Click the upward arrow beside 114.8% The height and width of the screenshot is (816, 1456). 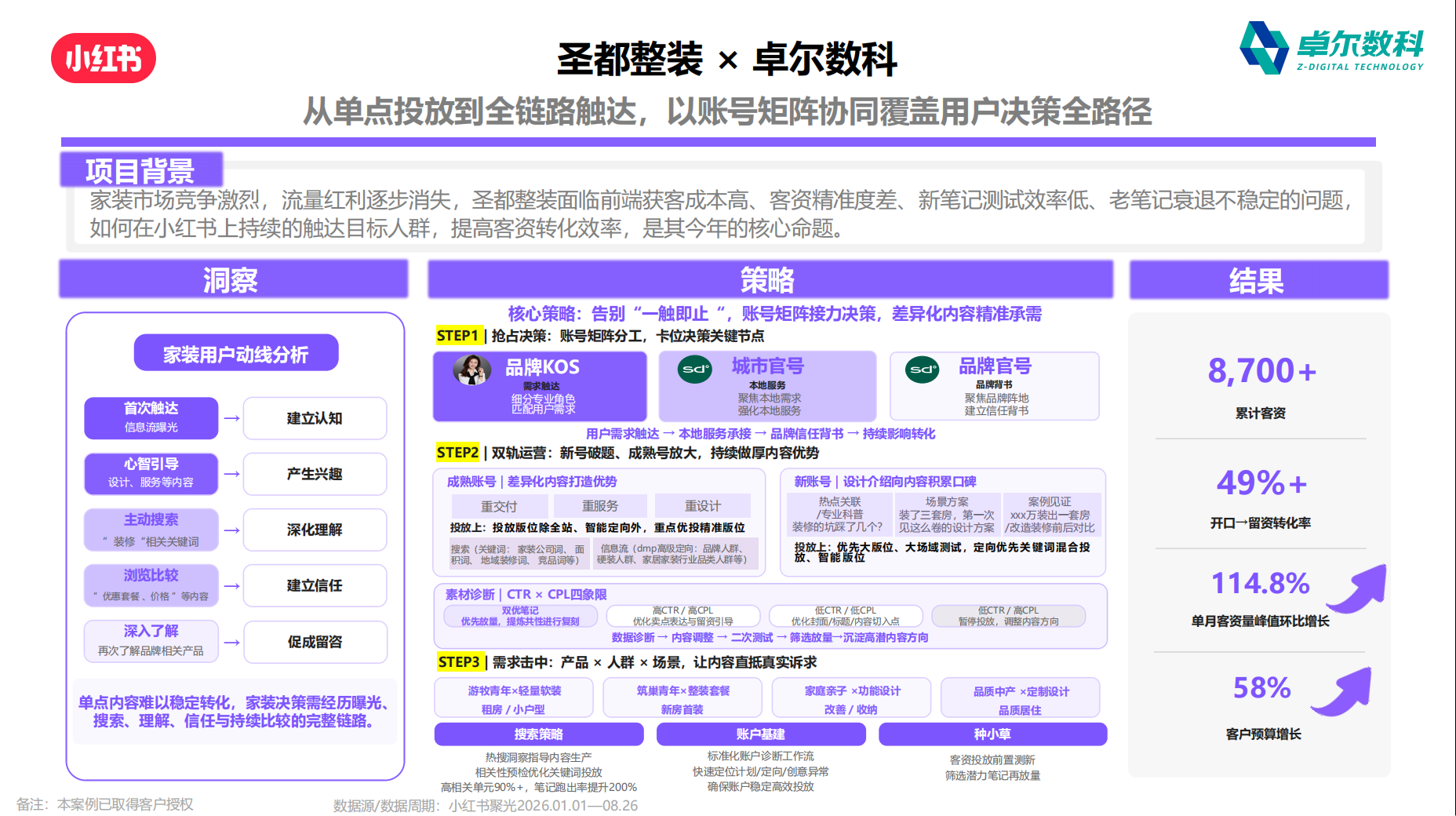1358,588
